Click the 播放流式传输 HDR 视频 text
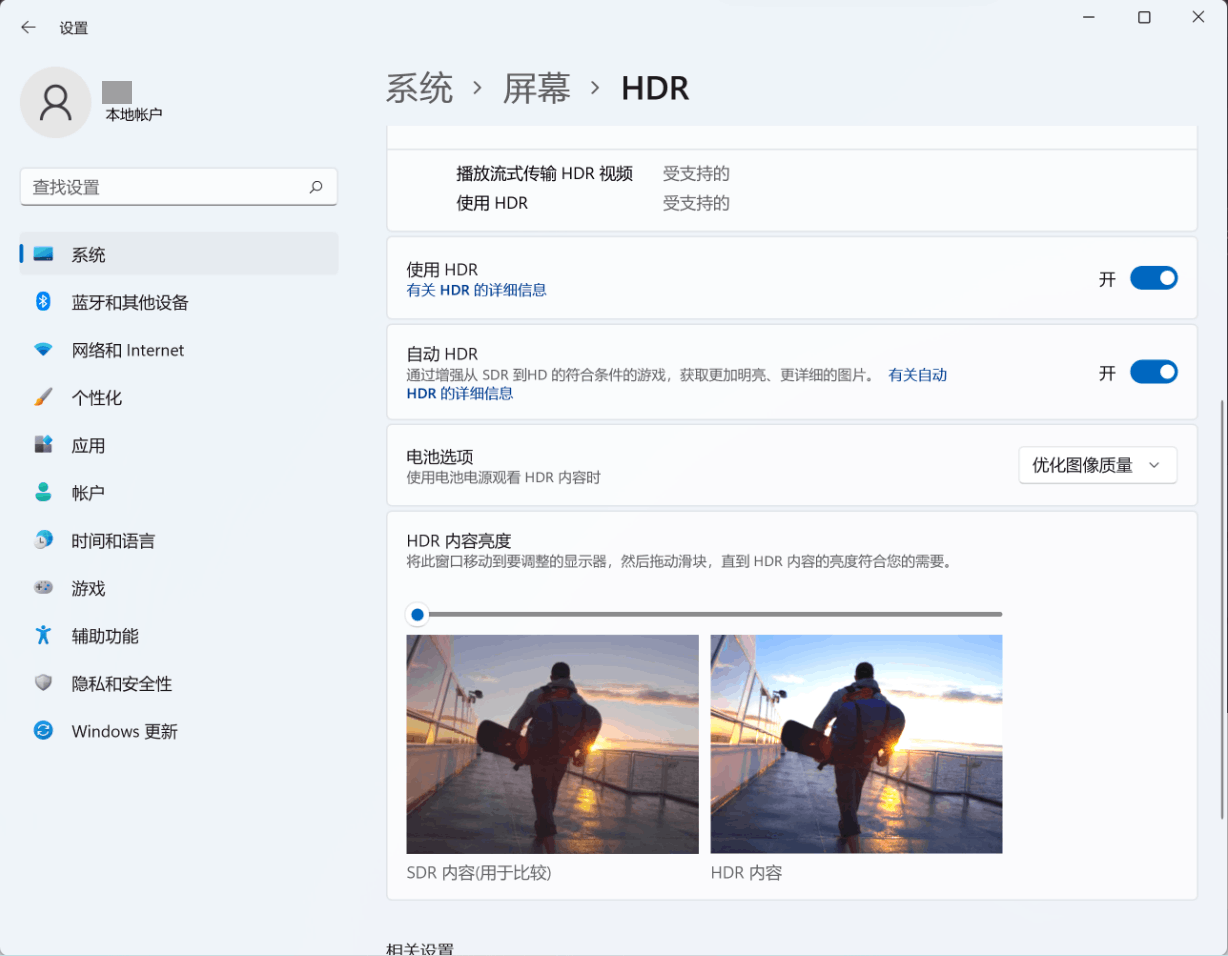Screen dimensions: 1228x956 coord(544,173)
